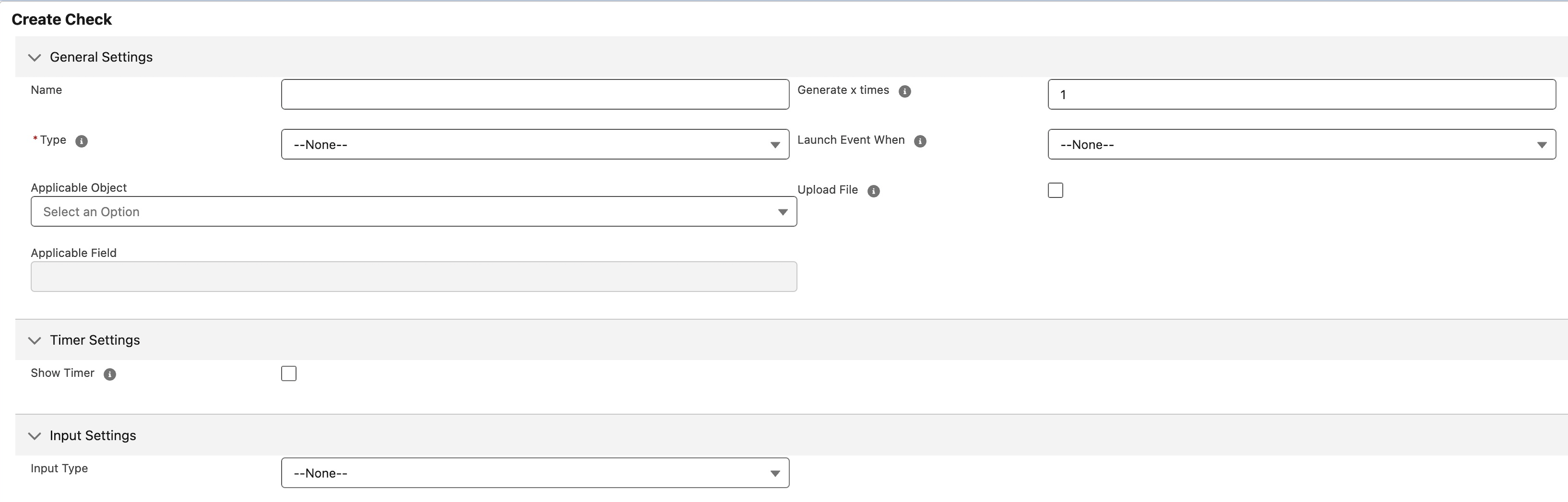Click the Input Type label text
Viewport: 1568px width, 502px height.
pos(59,468)
